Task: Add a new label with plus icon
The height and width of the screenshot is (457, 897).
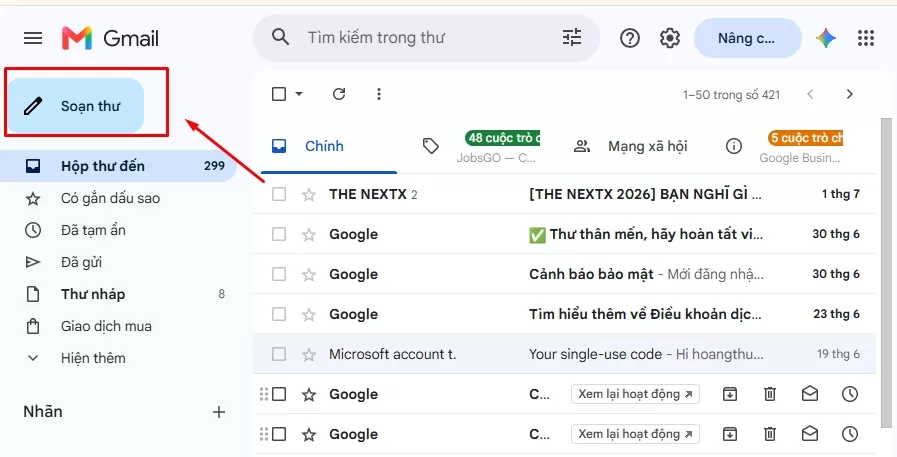Action: (x=219, y=412)
